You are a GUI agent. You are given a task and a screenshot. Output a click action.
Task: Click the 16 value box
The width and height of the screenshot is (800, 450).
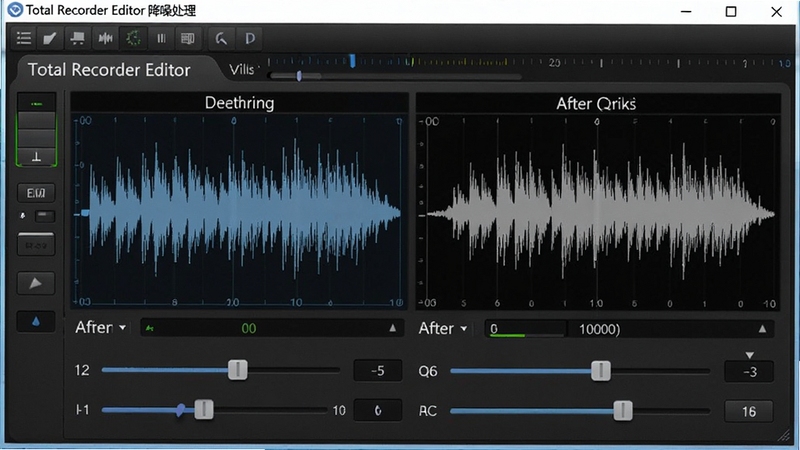point(749,411)
